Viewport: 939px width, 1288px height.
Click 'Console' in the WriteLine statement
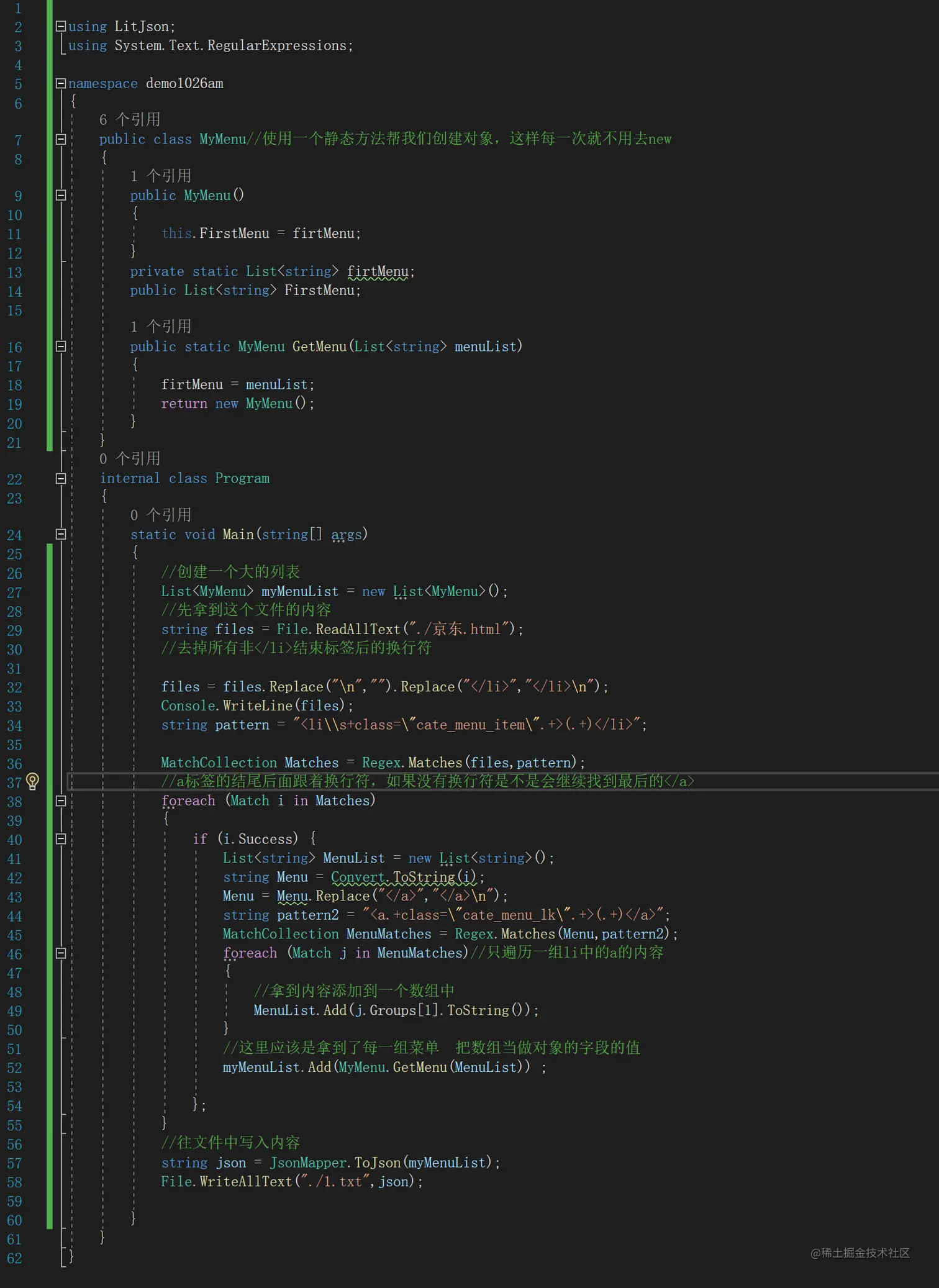(188, 705)
